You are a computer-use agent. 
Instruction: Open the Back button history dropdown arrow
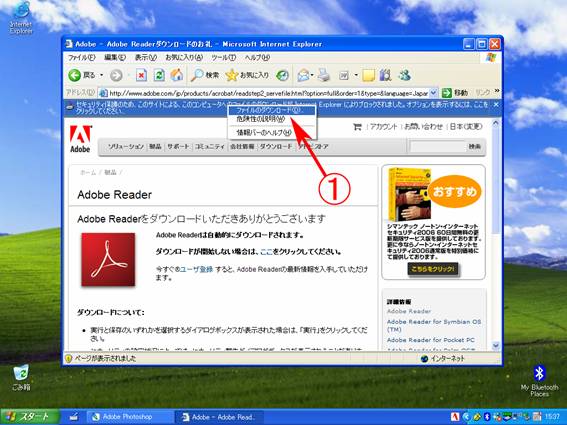(x=102, y=75)
